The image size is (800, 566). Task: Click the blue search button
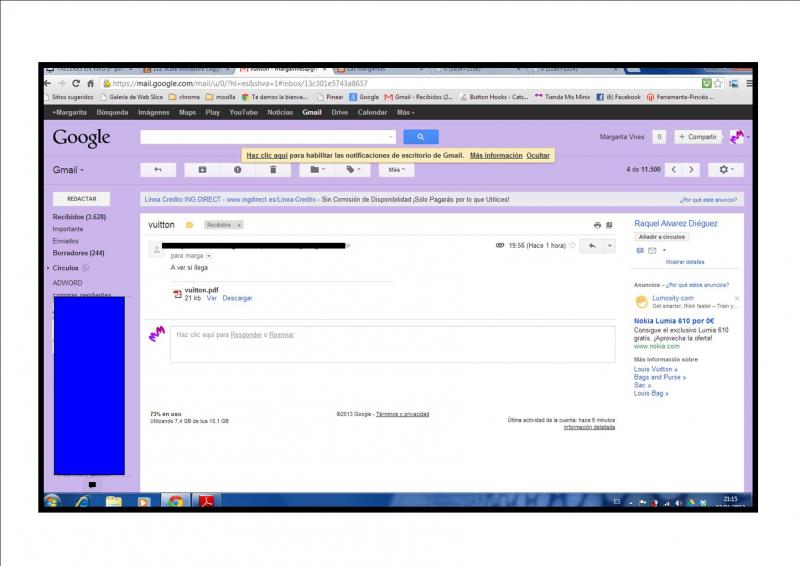click(x=420, y=137)
